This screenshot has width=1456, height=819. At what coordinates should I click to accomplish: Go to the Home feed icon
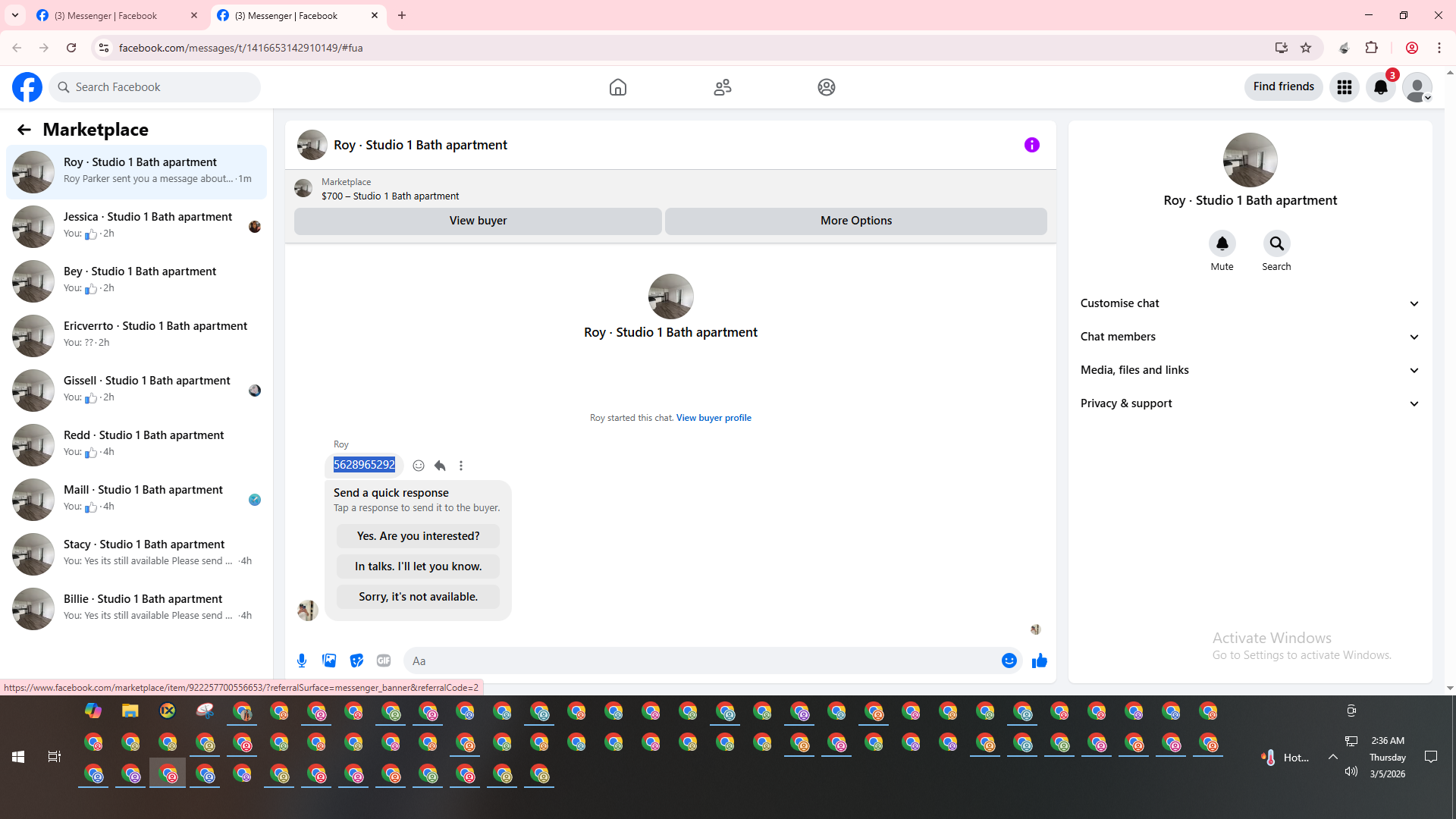click(x=618, y=87)
